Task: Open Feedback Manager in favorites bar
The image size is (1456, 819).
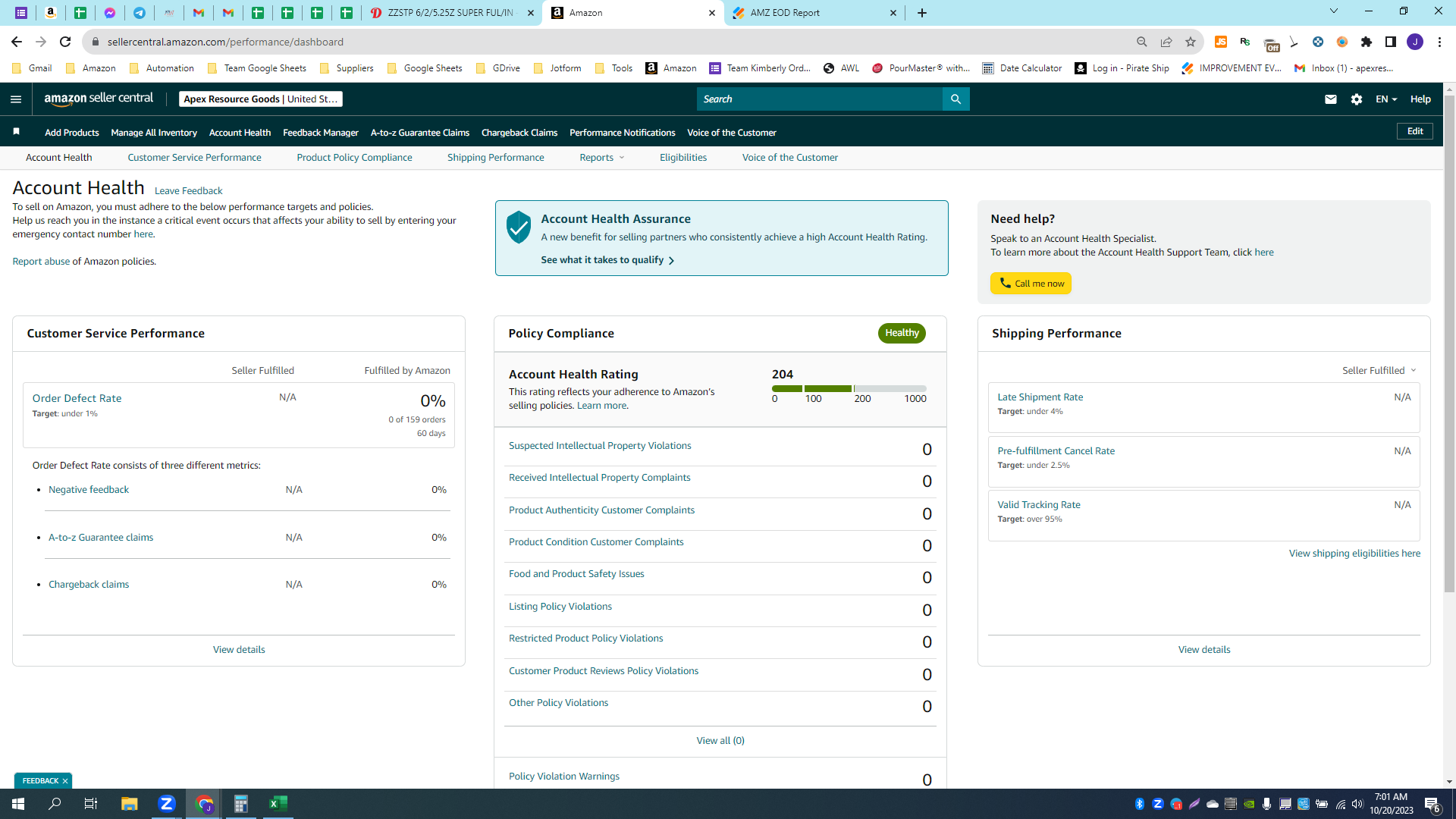Action: pos(320,133)
